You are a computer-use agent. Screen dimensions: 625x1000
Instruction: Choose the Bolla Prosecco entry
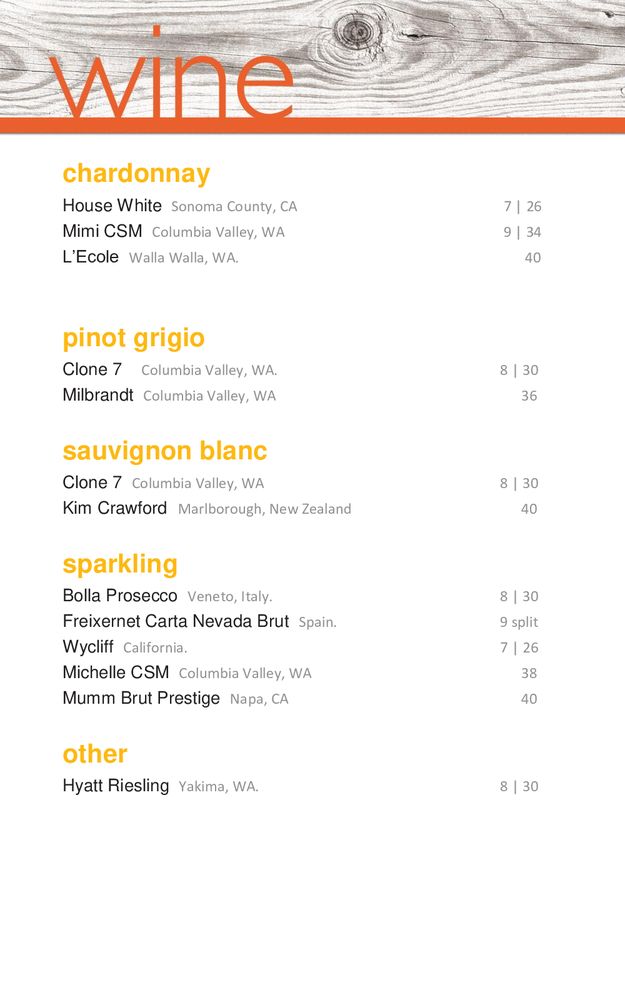120,596
